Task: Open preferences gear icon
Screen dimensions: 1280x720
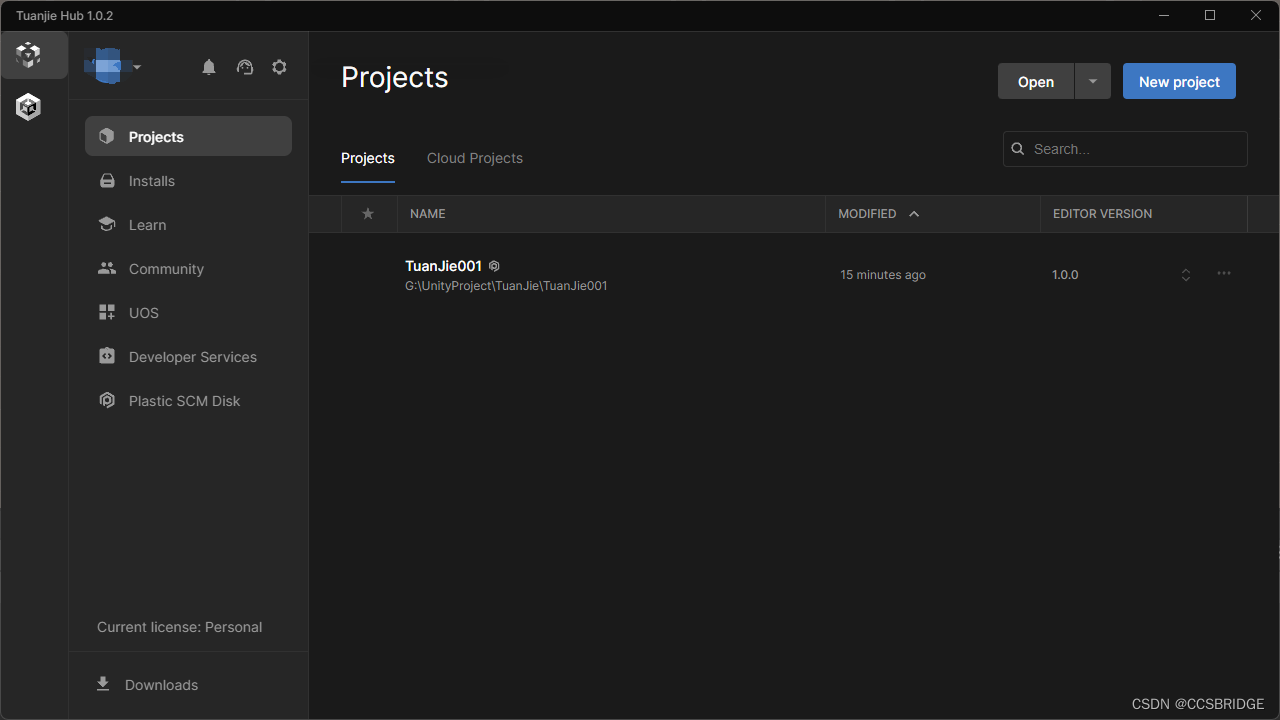Action: 279,67
